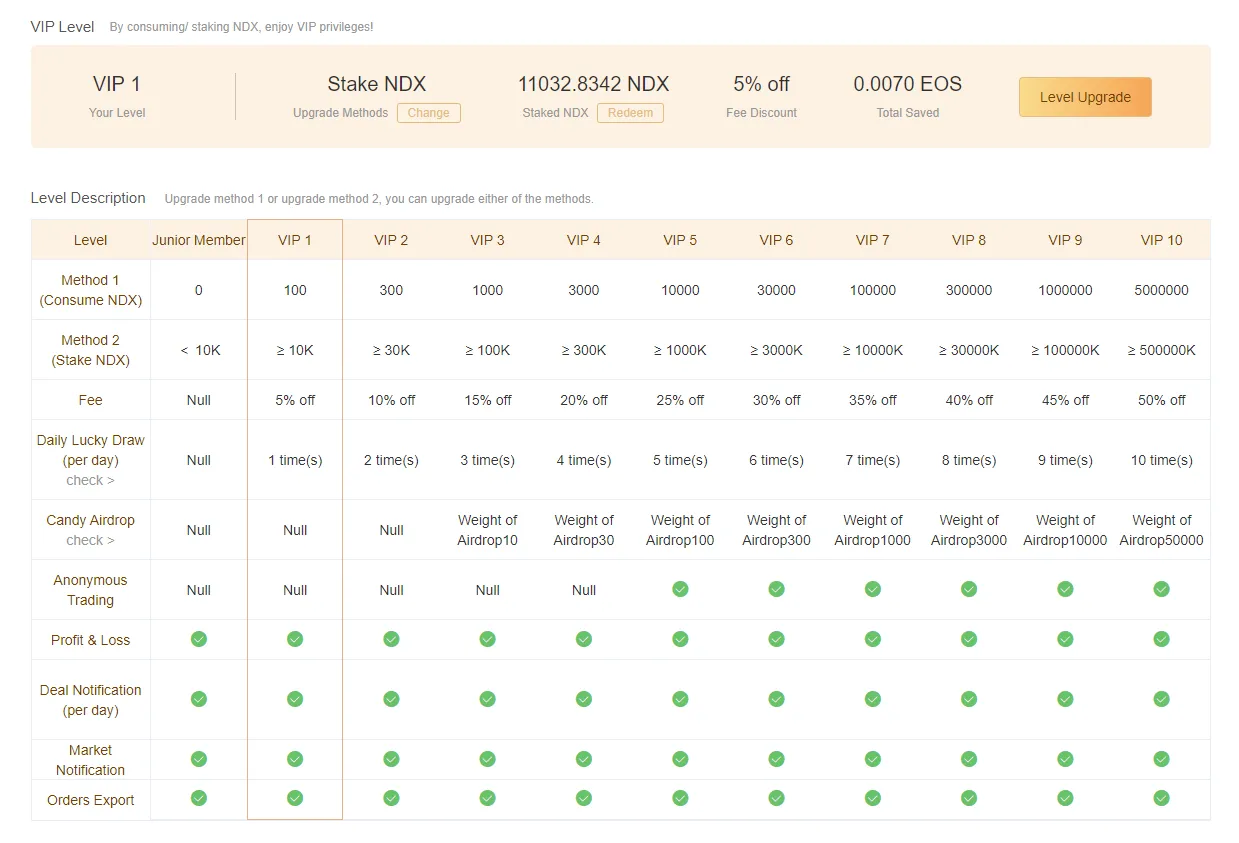
Task: Click Orders Export checkmark for VIP 4
Action: pyautogui.click(x=584, y=798)
